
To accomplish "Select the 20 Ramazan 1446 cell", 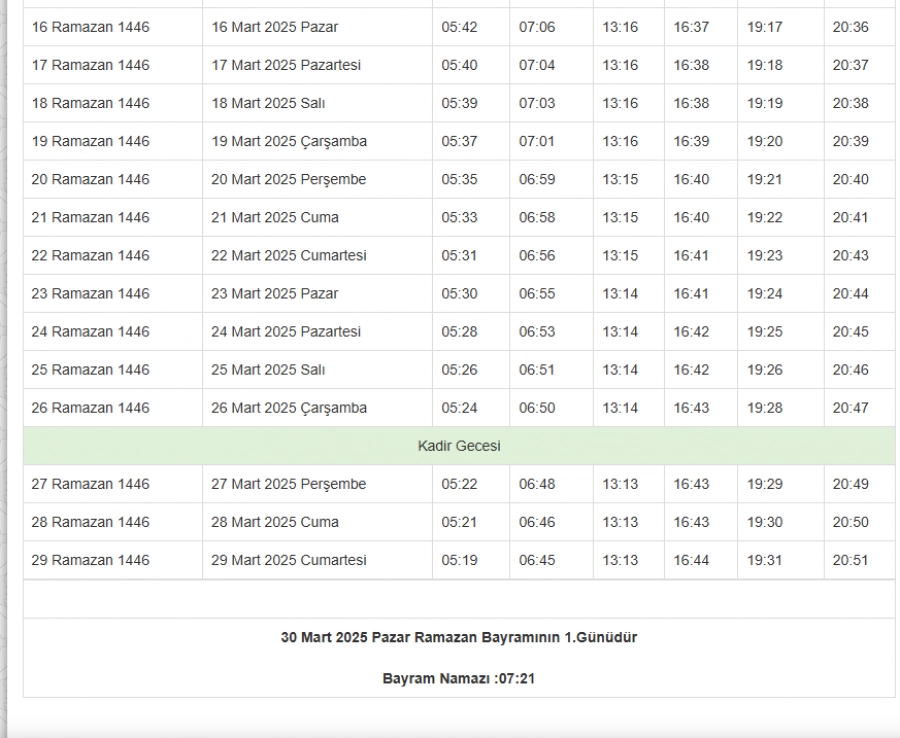I will pyautogui.click(x=91, y=179).
